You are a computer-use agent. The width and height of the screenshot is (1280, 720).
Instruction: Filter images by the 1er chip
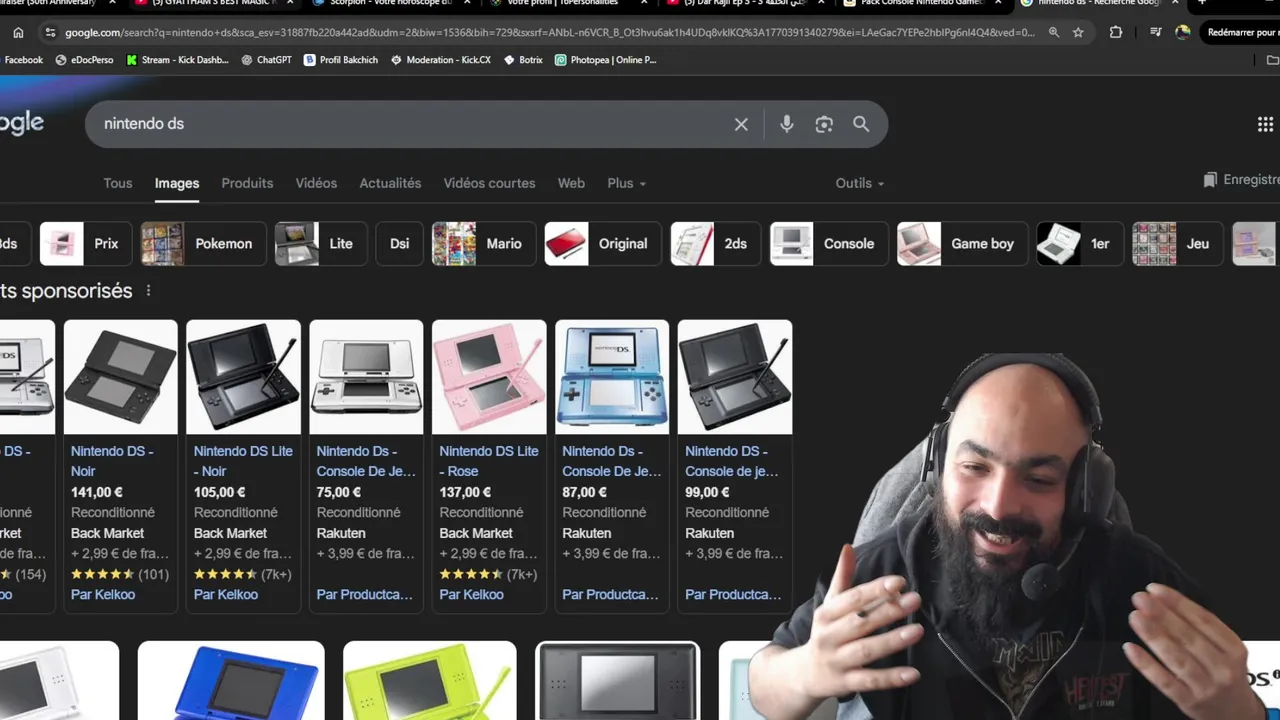point(1079,243)
